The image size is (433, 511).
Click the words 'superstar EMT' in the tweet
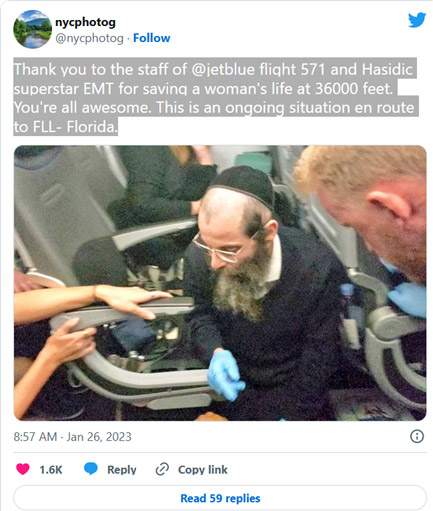64,89
